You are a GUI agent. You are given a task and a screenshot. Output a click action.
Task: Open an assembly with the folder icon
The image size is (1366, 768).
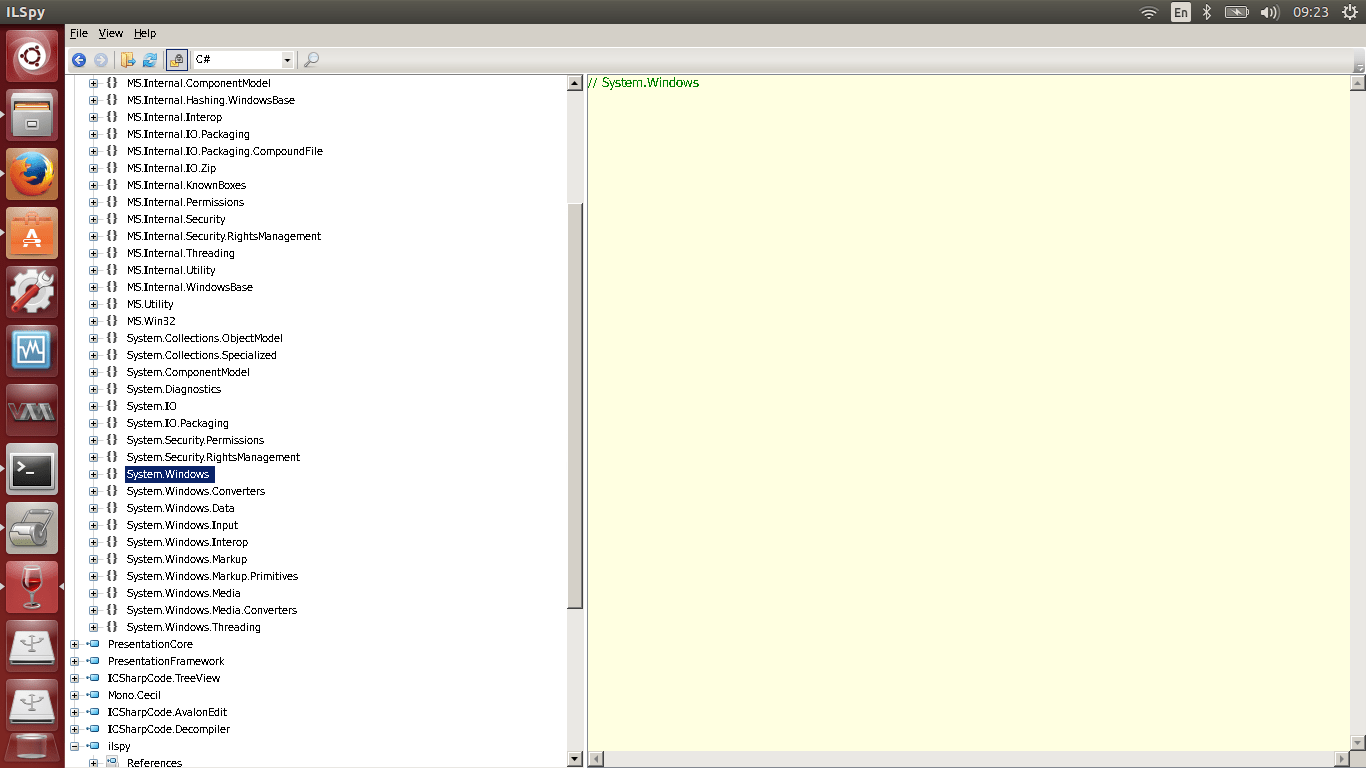(x=128, y=60)
